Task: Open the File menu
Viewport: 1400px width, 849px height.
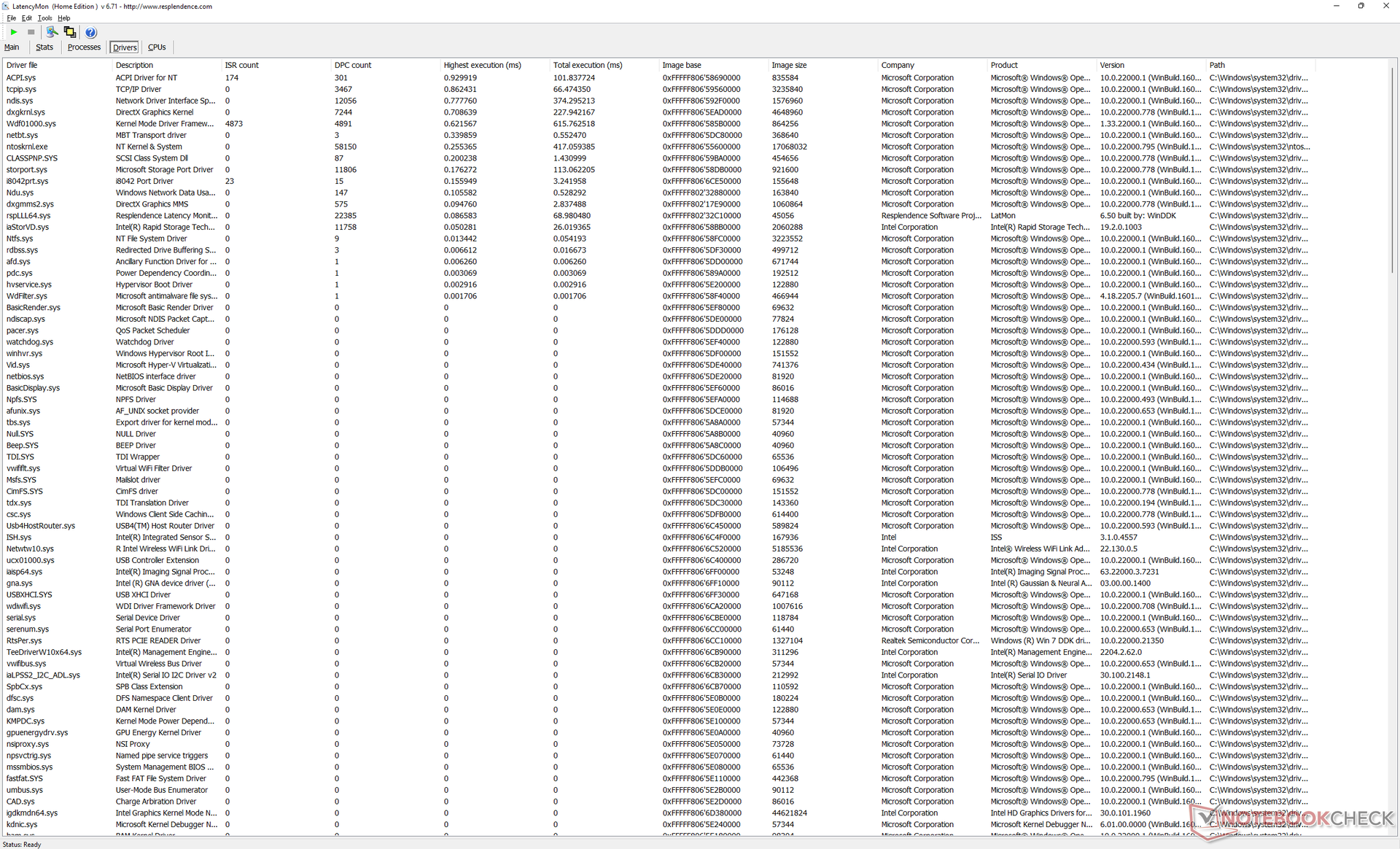Action: tap(11, 18)
